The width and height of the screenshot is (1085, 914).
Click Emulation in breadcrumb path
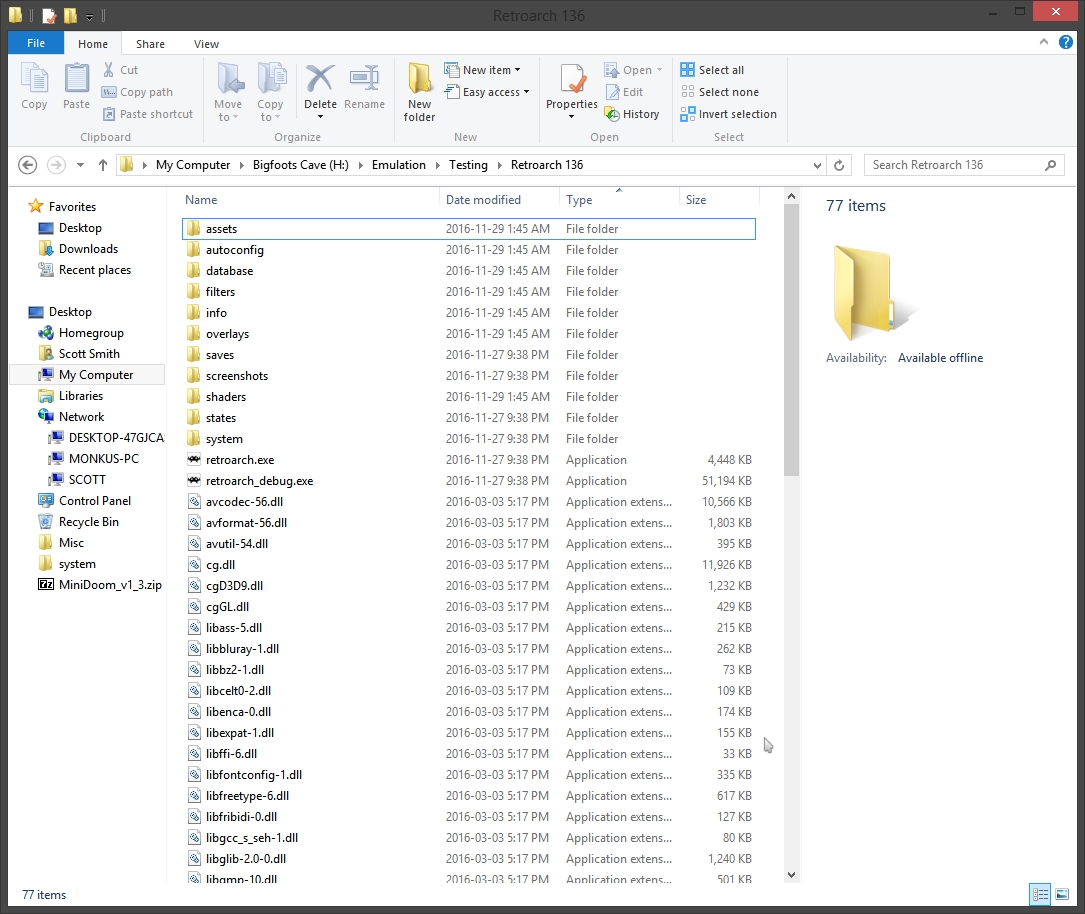tap(399, 165)
